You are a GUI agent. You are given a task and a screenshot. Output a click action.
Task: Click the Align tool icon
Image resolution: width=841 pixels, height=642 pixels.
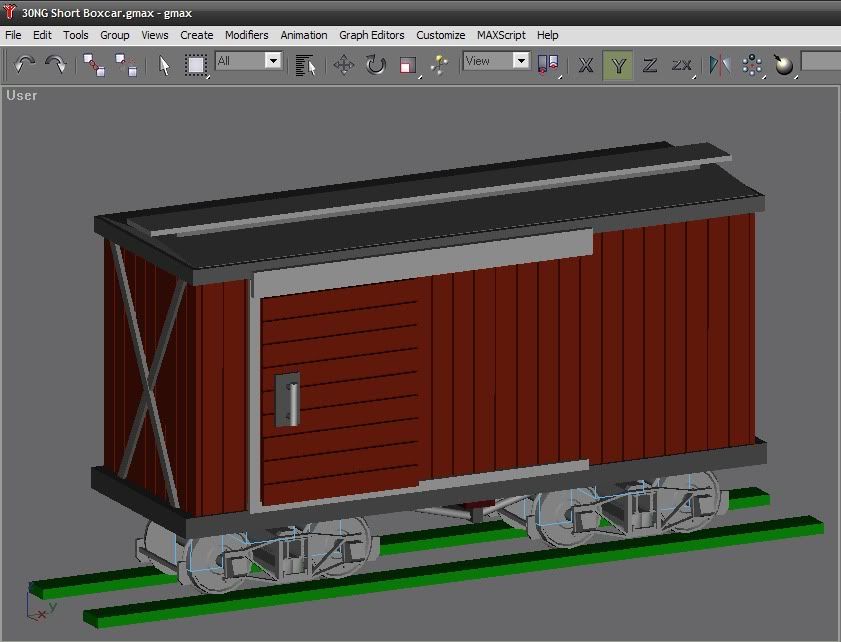pyautogui.click(x=784, y=65)
